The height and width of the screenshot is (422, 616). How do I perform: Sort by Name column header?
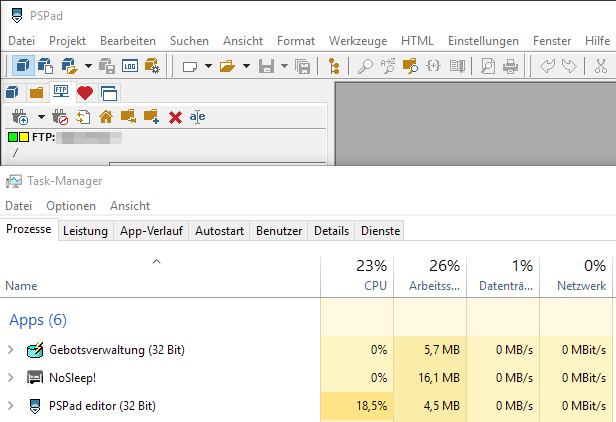tap(160, 276)
